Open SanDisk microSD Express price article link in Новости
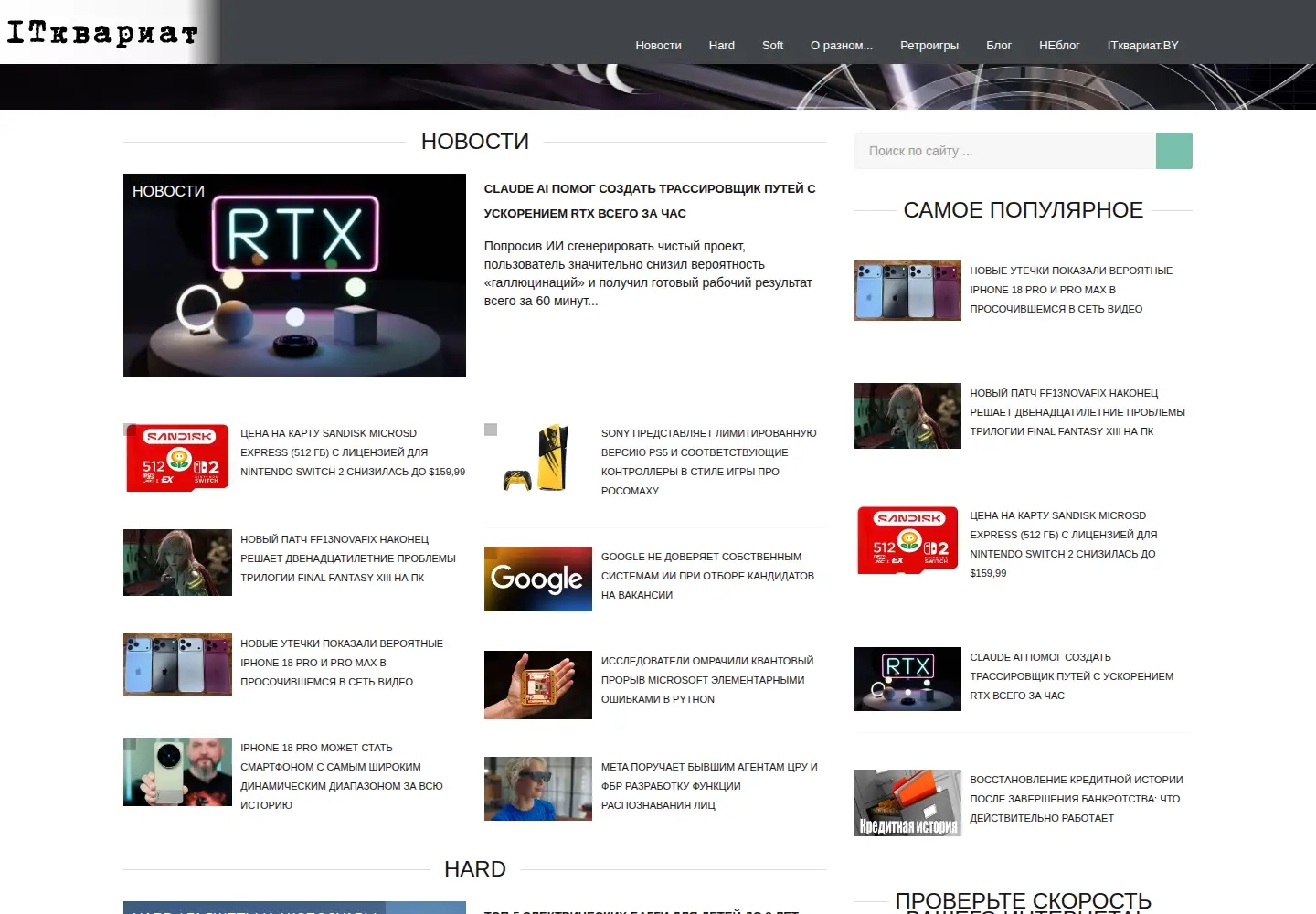 [353, 452]
